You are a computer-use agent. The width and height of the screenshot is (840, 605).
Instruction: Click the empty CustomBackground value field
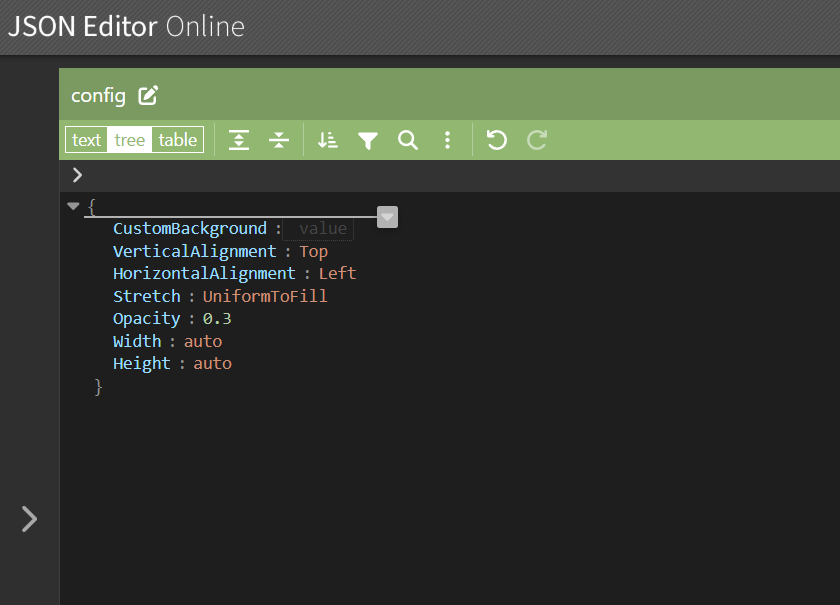click(318, 229)
